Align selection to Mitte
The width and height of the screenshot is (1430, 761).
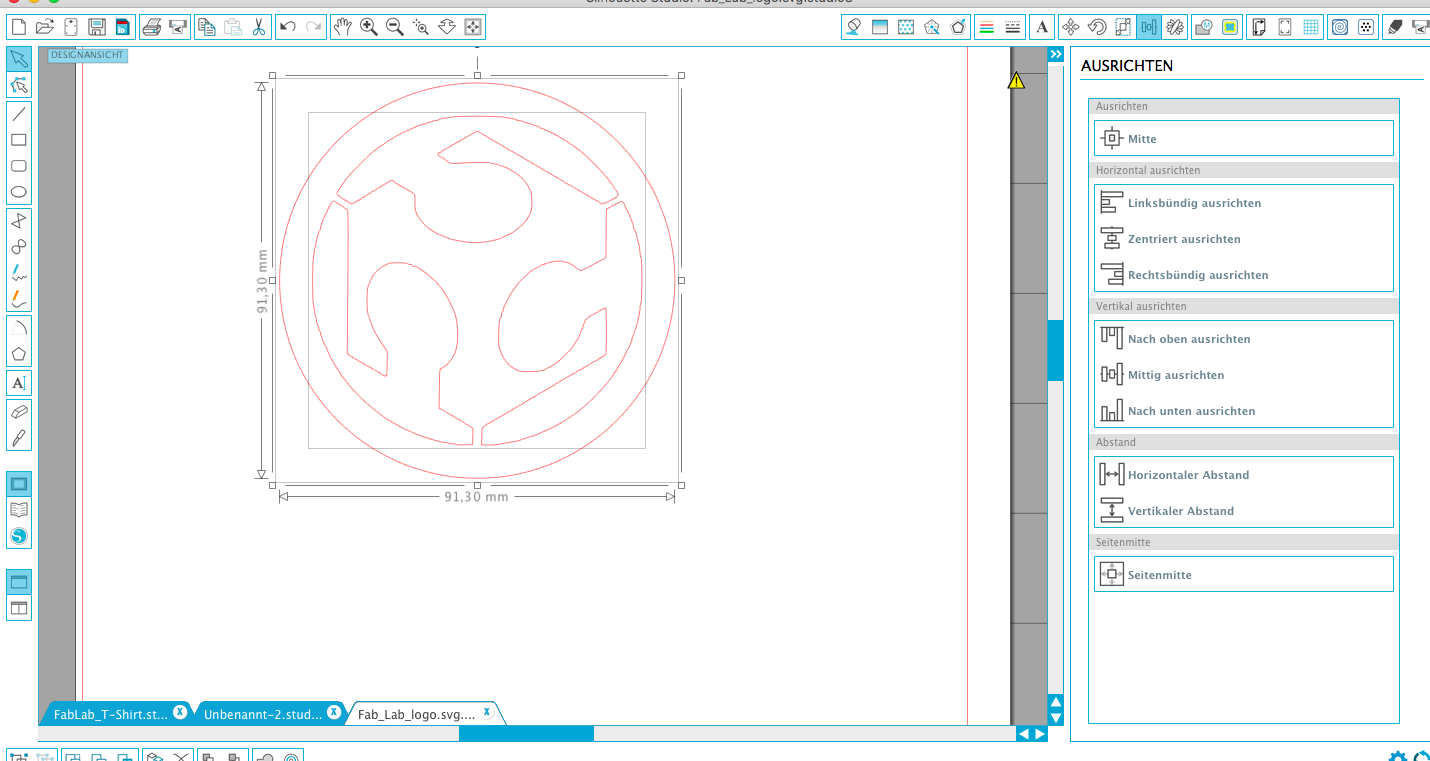pos(1243,138)
